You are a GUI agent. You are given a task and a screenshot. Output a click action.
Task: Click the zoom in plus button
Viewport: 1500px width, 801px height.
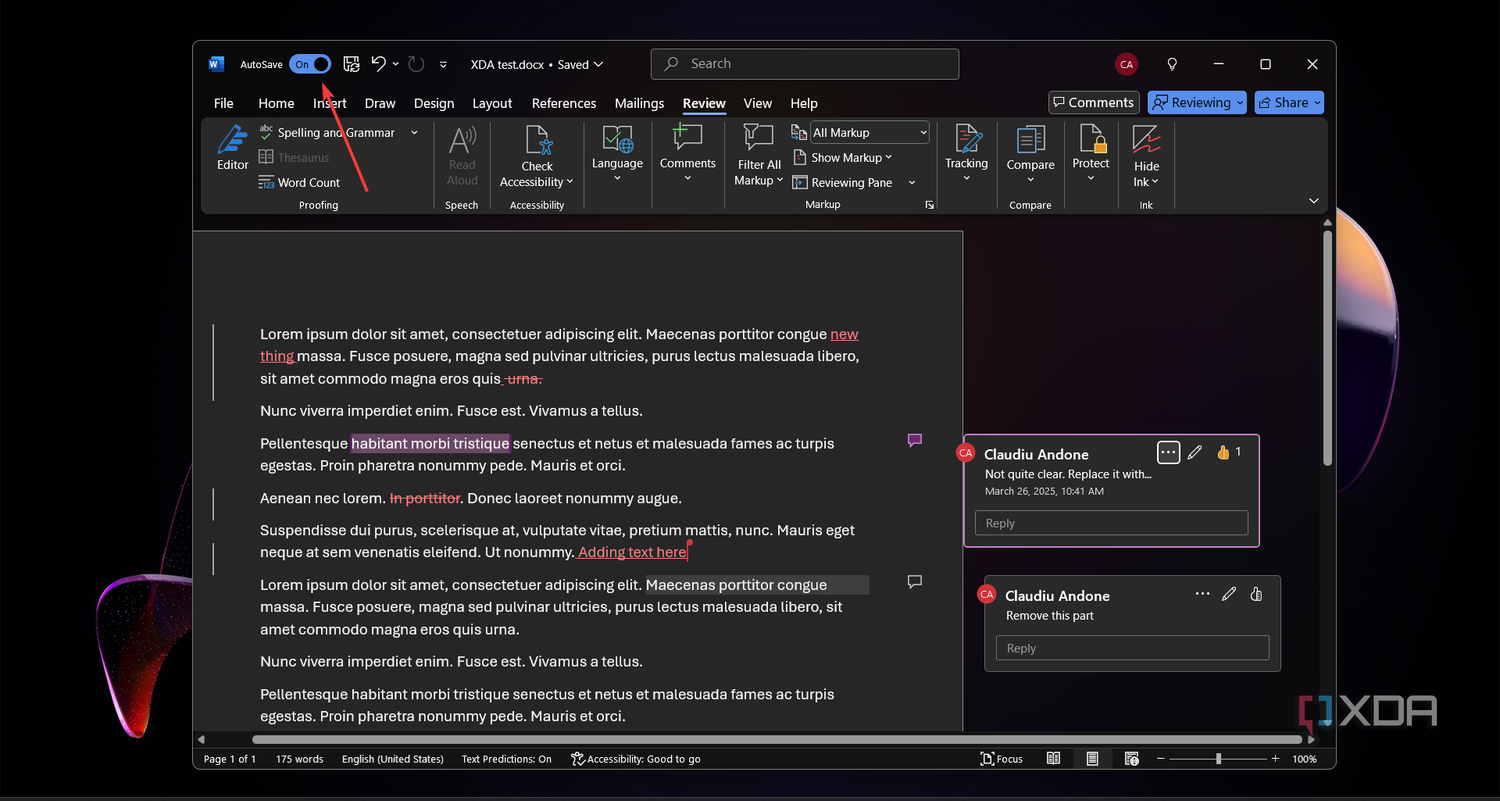click(x=1275, y=759)
